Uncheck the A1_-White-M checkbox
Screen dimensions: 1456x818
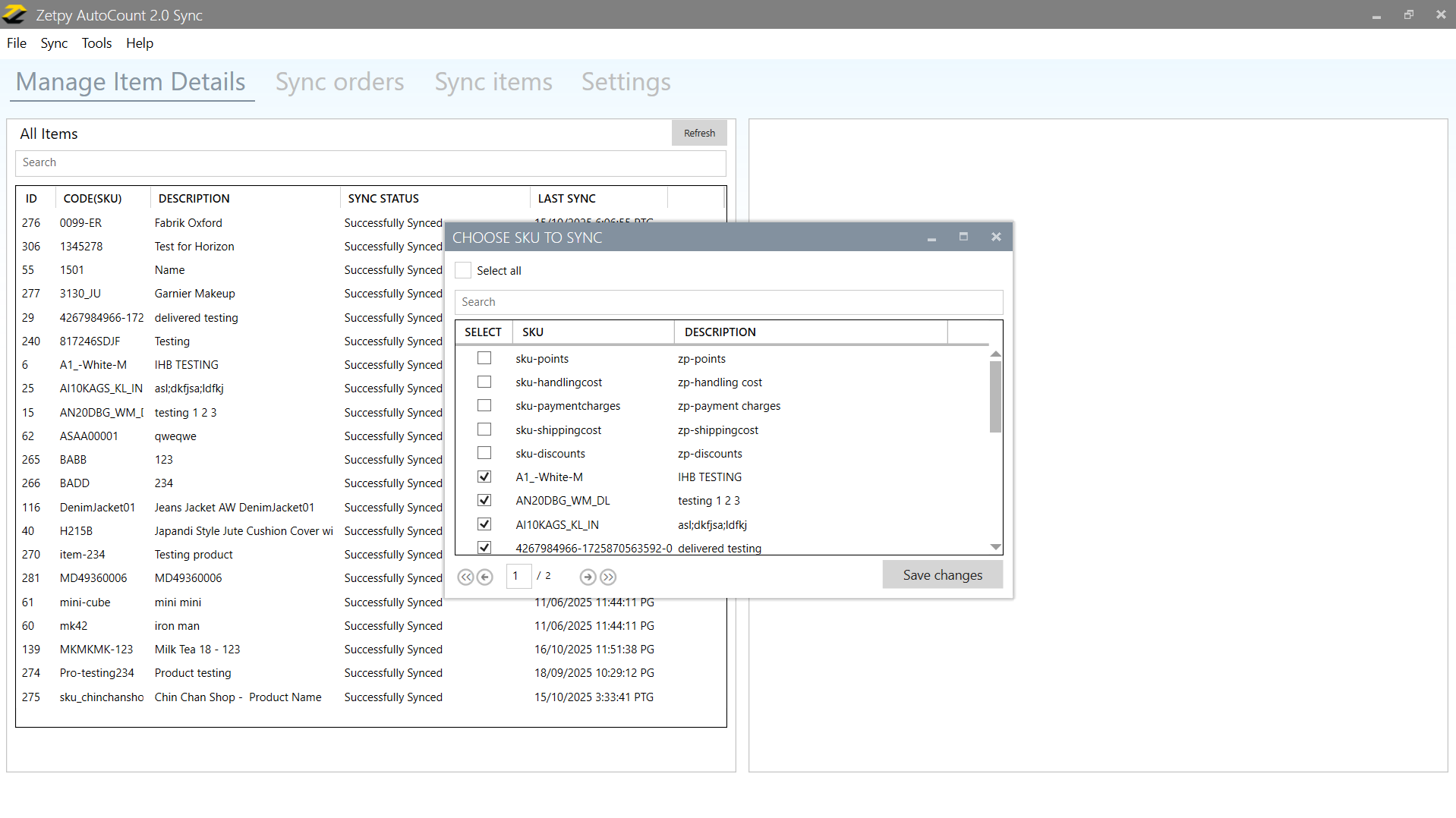click(484, 477)
